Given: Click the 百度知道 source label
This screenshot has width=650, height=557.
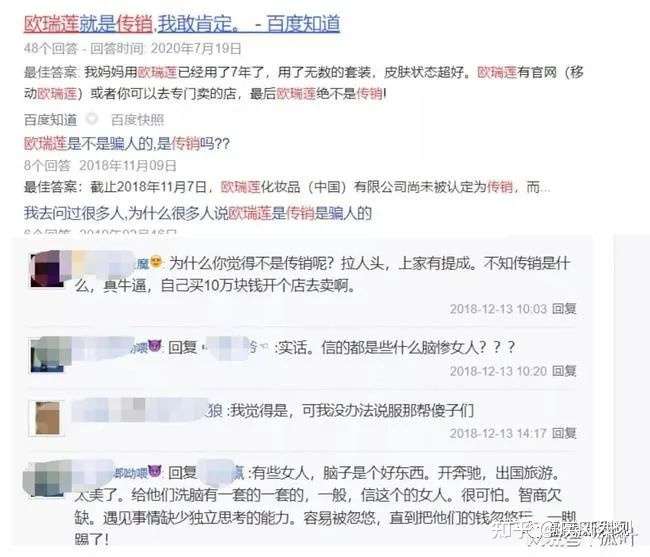Looking at the screenshot, I should (51, 120).
